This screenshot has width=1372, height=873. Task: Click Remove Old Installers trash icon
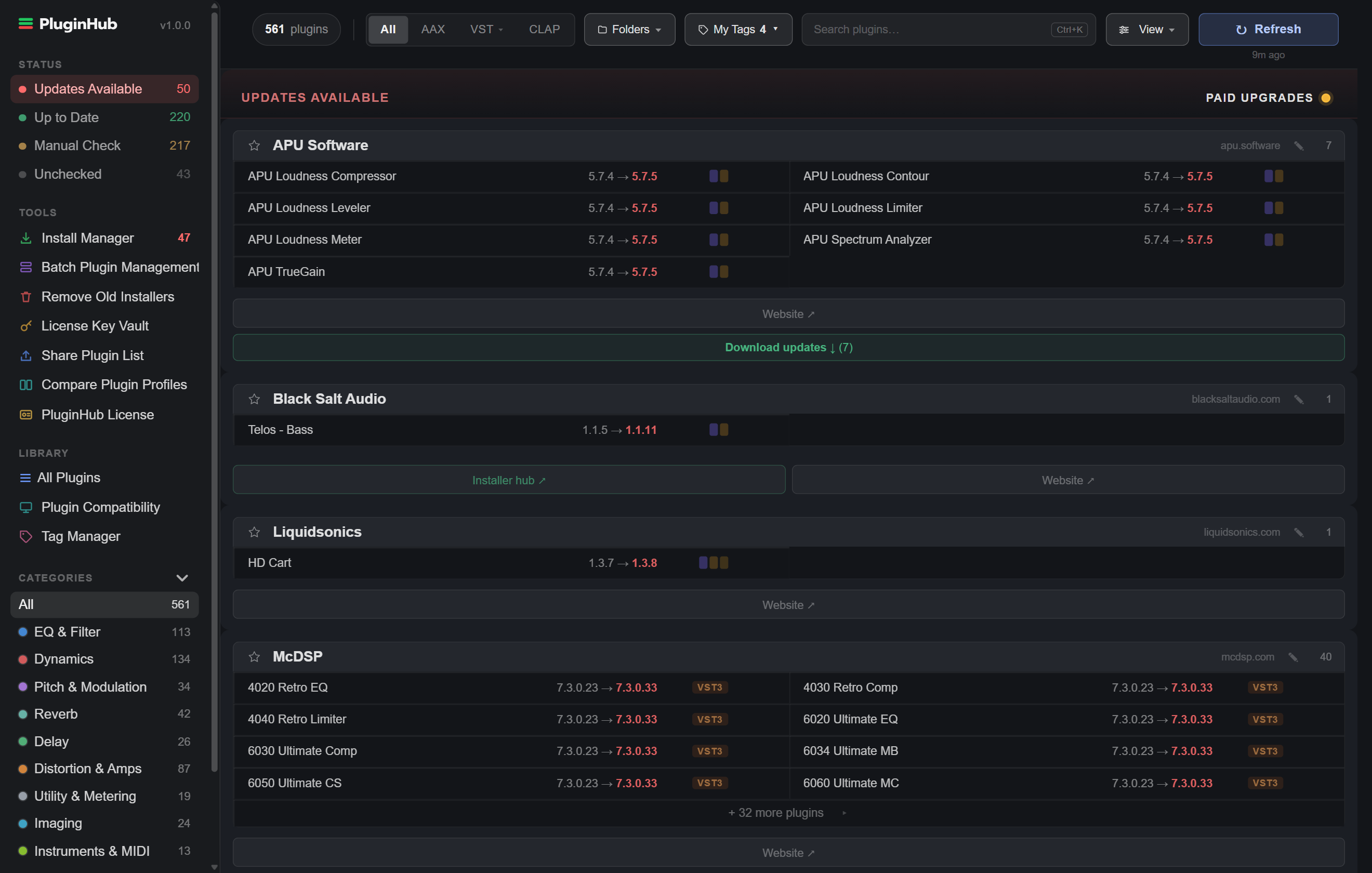(x=25, y=297)
